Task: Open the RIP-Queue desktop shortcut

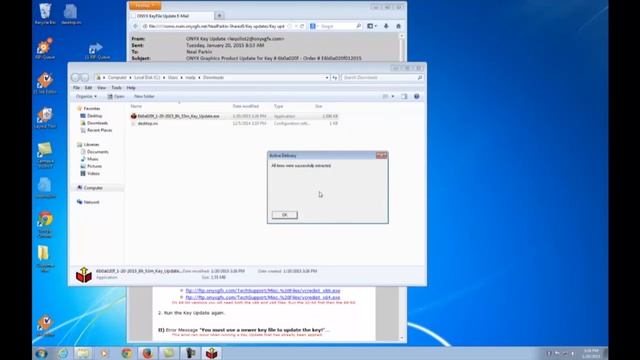Action: (45, 49)
